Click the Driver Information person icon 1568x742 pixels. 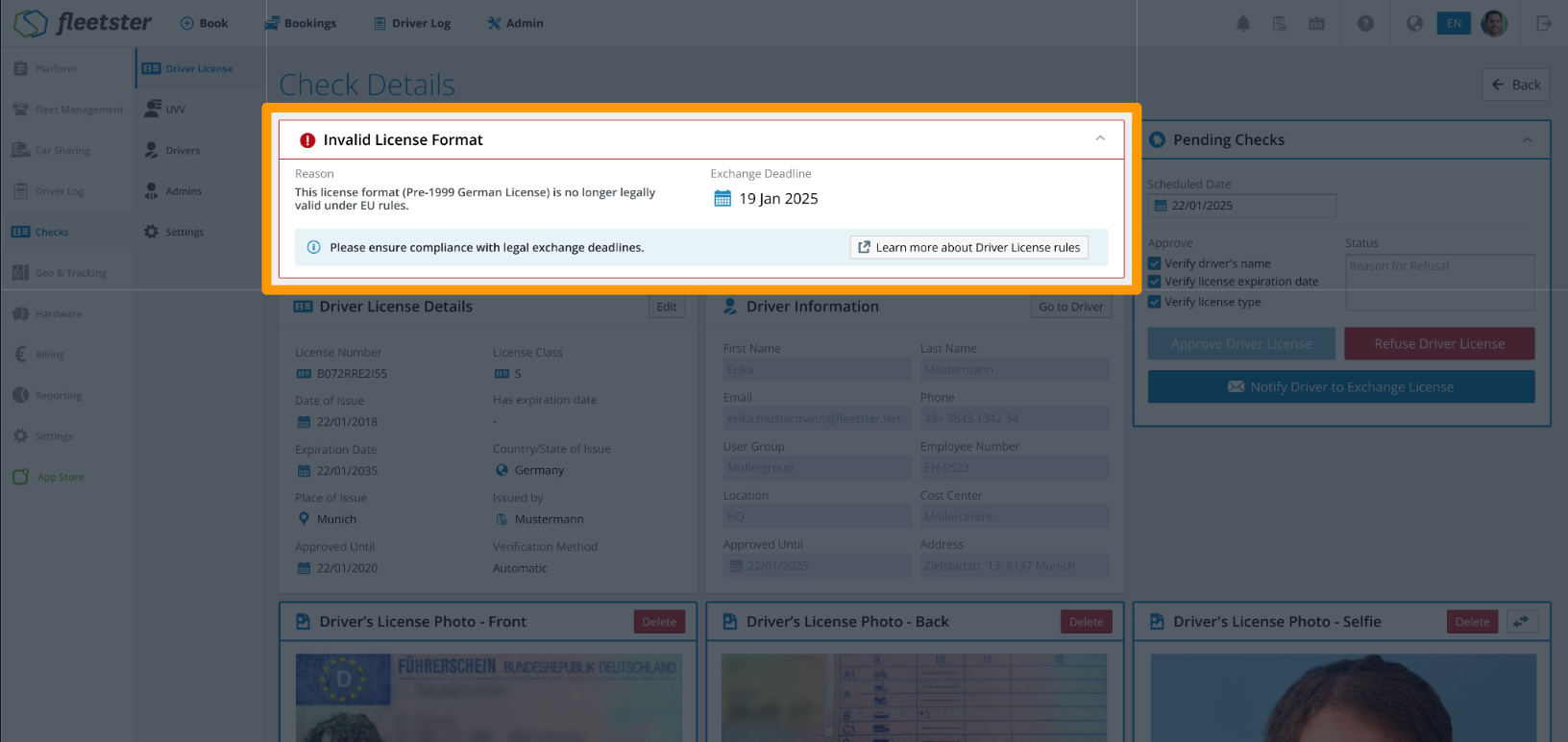[x=730, y=306]
